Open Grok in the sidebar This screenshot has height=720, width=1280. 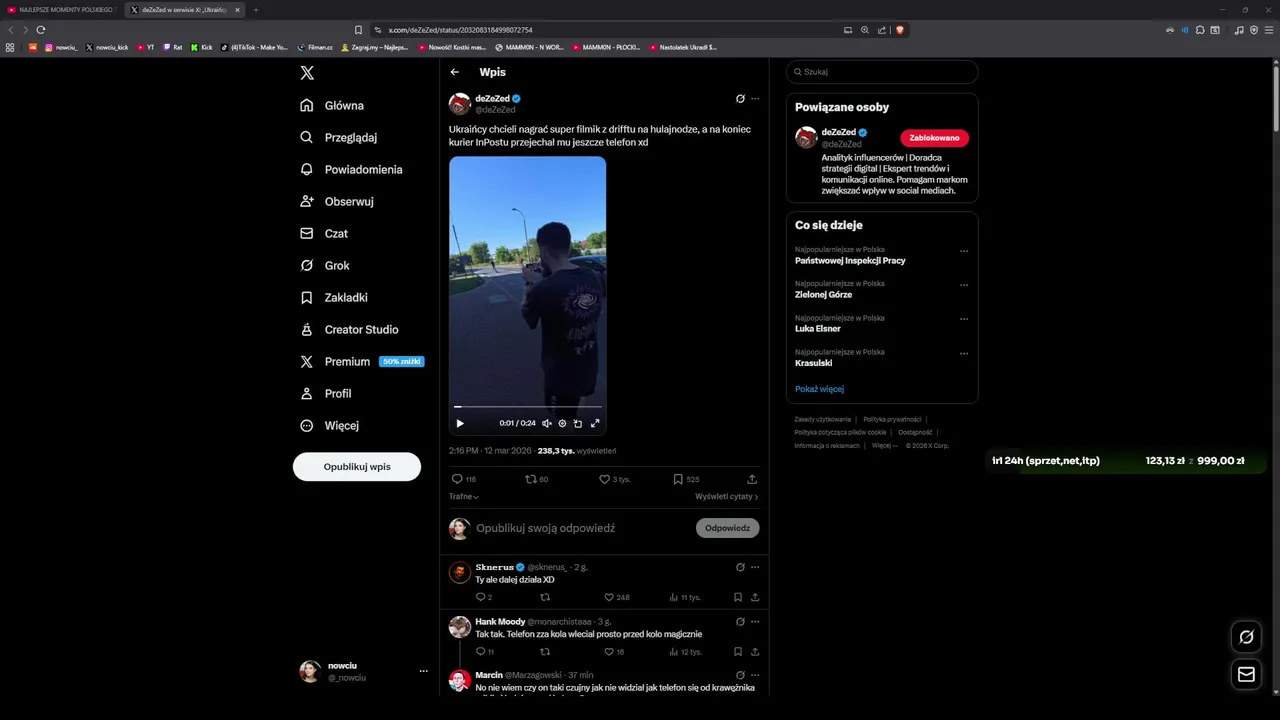click(x=325, y=265)
